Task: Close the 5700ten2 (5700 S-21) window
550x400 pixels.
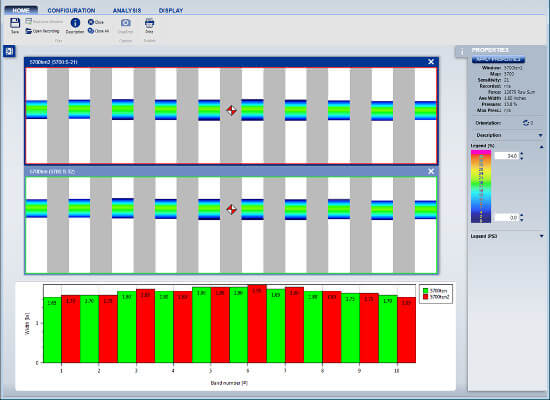Action: 431,62
